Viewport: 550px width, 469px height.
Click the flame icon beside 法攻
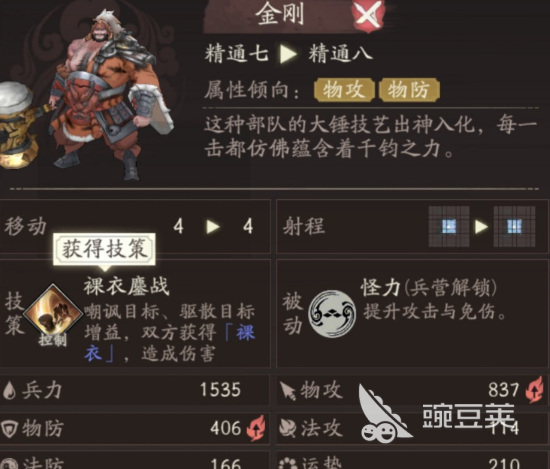click(x=288, y=428)
